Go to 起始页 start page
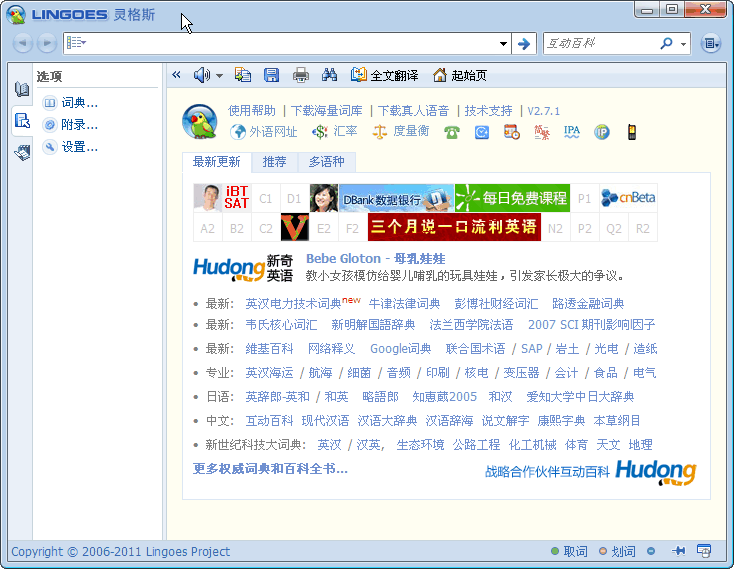Image resolution: width=734 pixels, height=569 pixels. point(460,75)
